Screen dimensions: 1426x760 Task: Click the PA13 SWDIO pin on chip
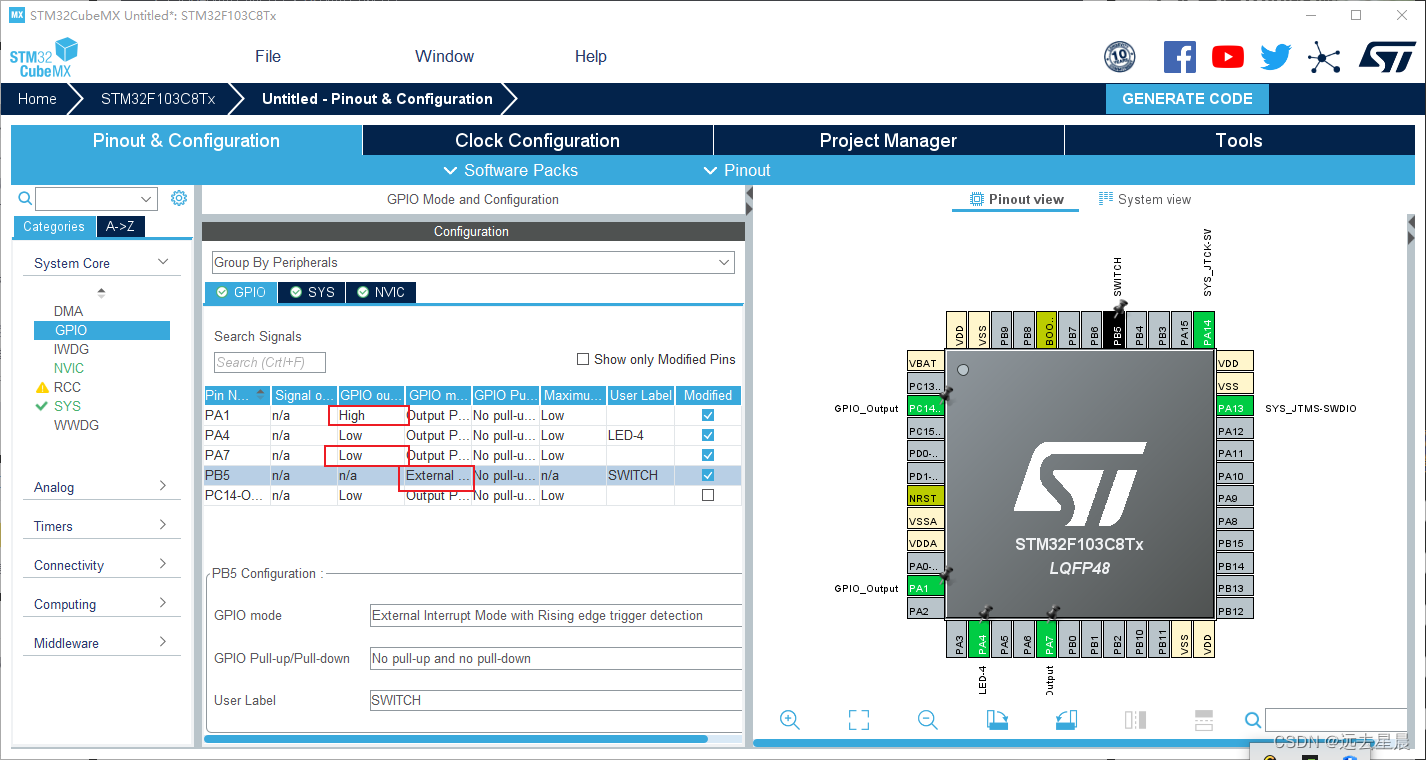pos(1235,408)
